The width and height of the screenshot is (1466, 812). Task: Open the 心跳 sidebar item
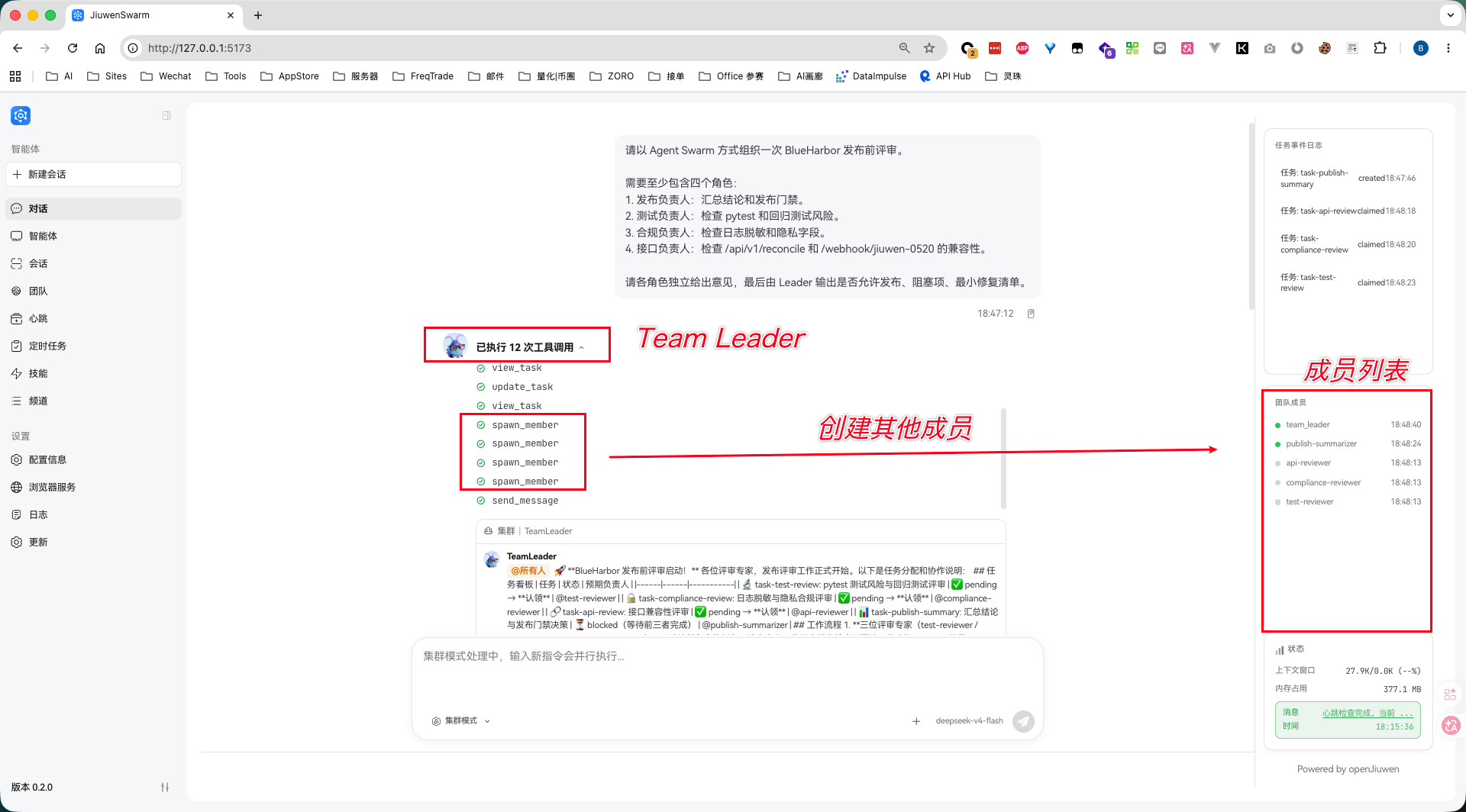(93, 318)
